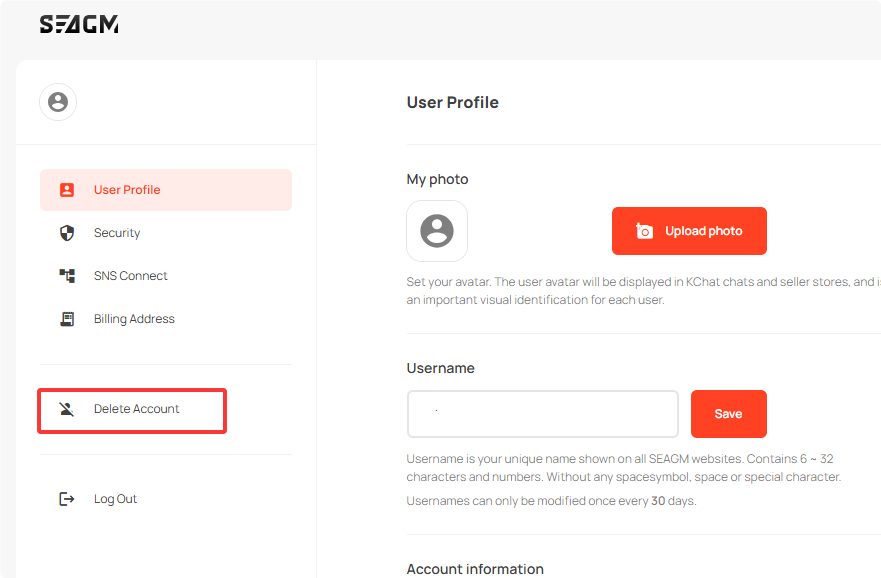Viewport: 881px width, 578px height.
Task: Click the SNS Connect network icon
Action: pos(67,276)
